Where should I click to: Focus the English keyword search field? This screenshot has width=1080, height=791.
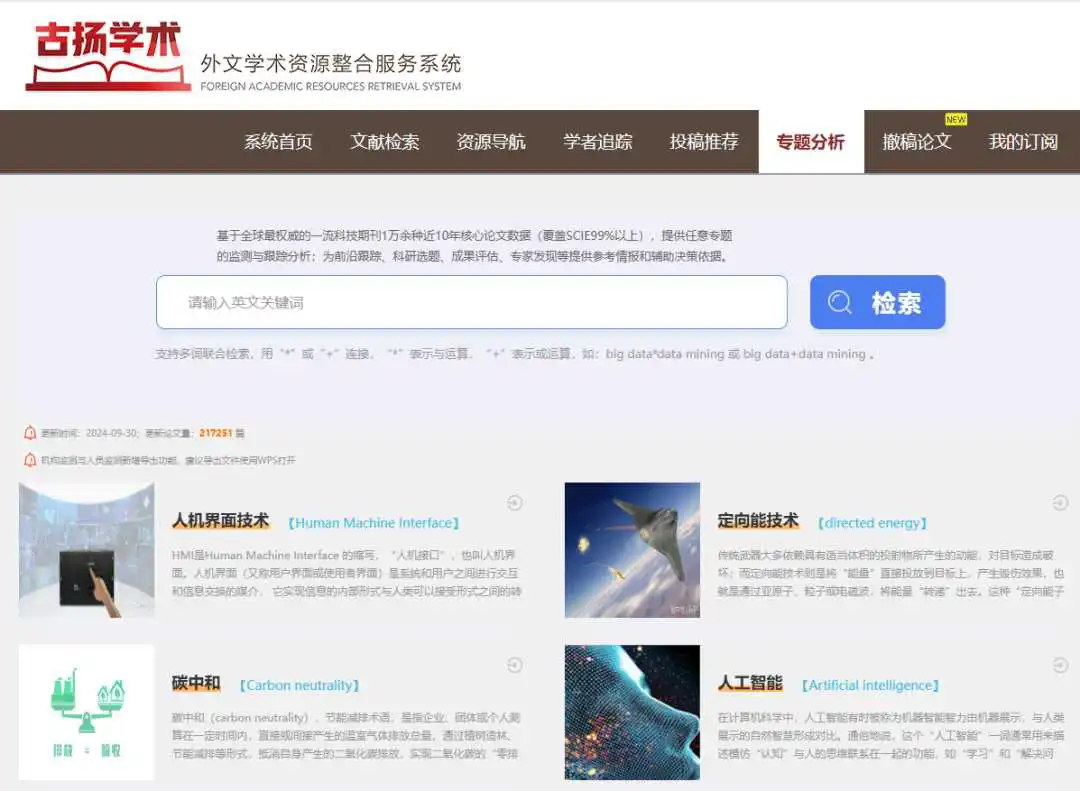pyautogui.click(x=471, y=302)
